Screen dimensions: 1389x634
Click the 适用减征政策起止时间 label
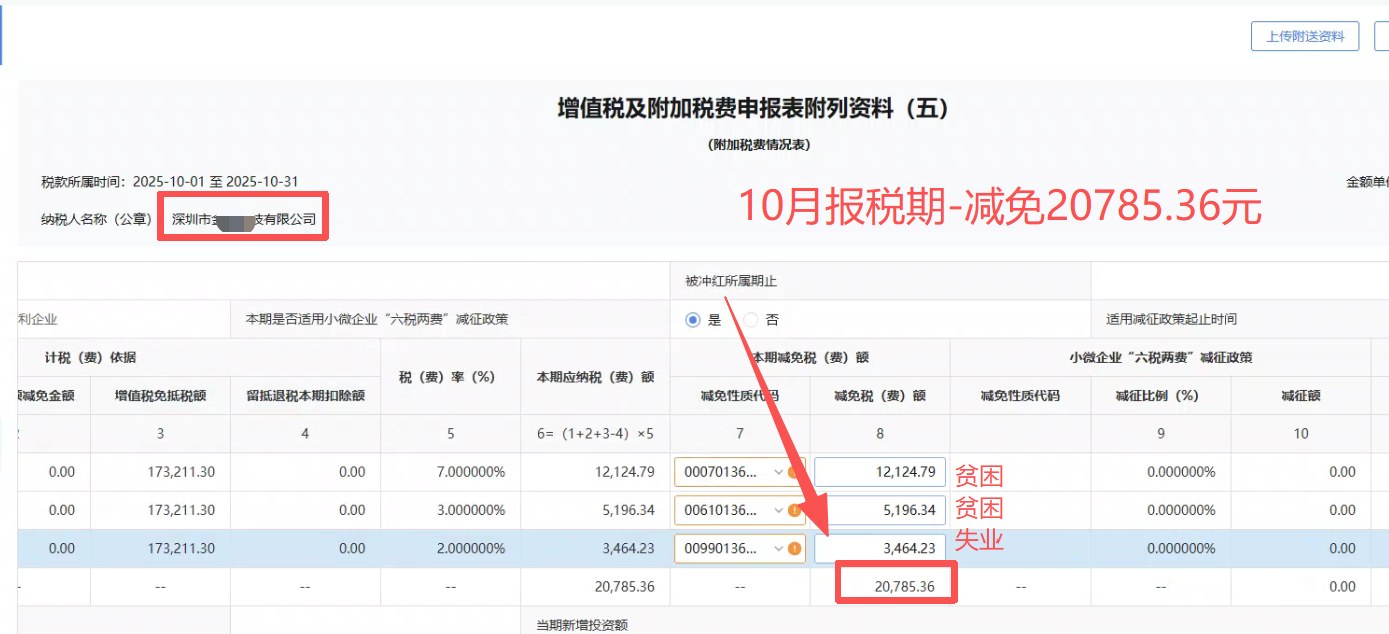coord(1171,320)
